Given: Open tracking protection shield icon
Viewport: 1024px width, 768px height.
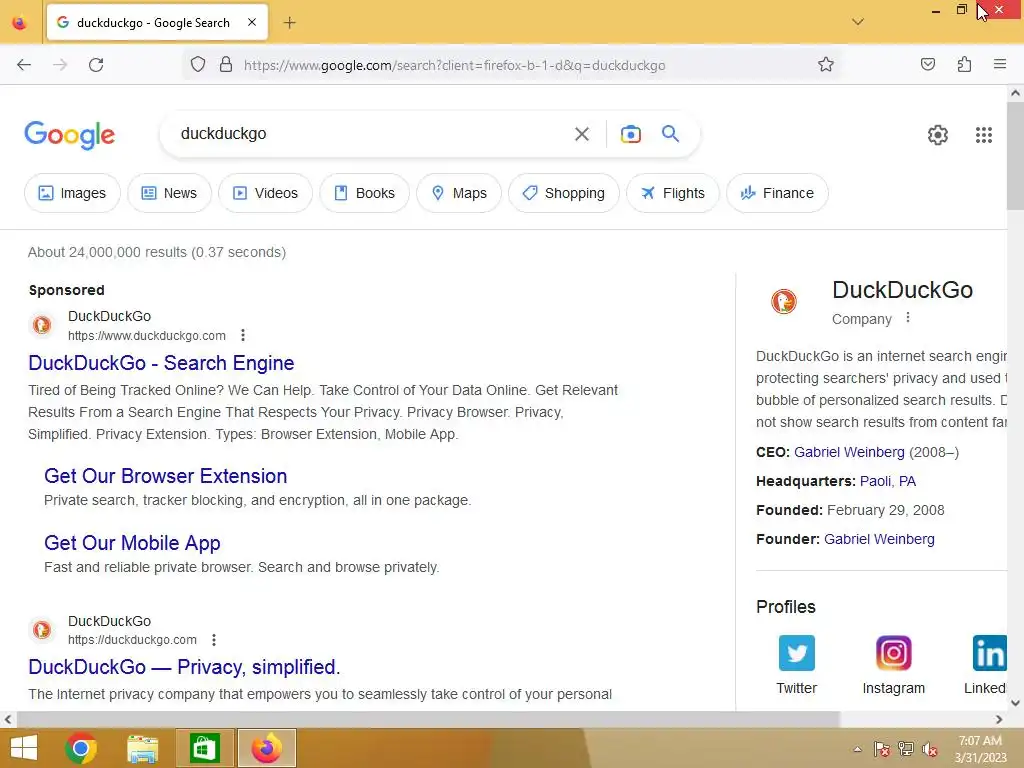Looking at the screenshot, I should coord(198,65).
